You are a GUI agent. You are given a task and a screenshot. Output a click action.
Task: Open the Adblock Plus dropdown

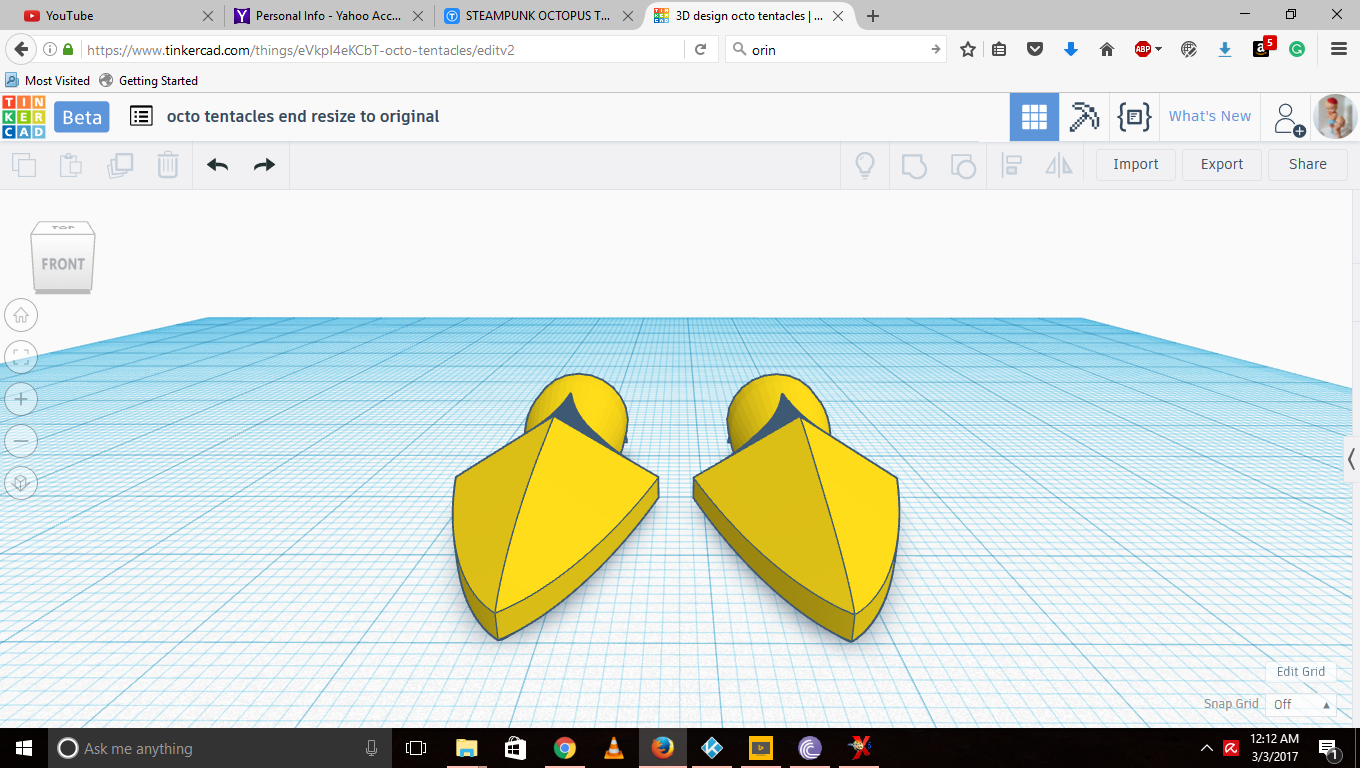pos(1148,49)
